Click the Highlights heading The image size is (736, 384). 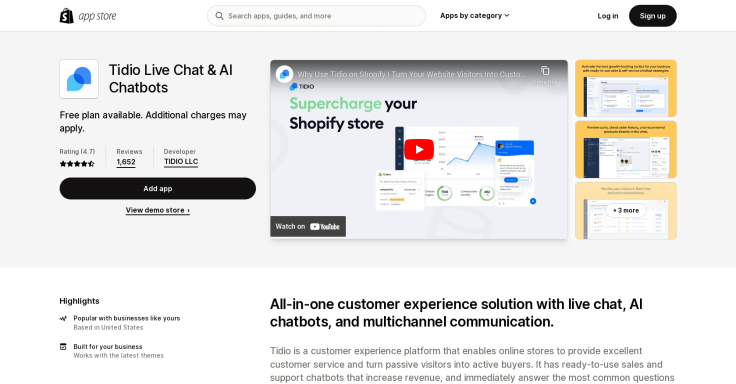coord(79,301)
